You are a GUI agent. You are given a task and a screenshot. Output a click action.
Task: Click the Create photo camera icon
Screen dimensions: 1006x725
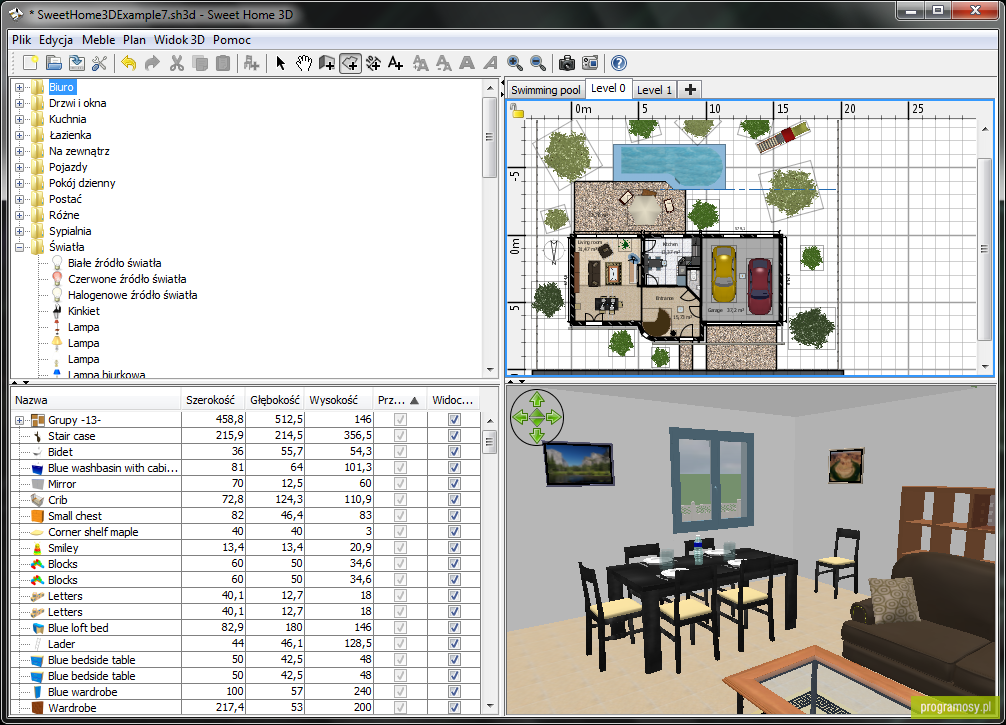point(567,63)
